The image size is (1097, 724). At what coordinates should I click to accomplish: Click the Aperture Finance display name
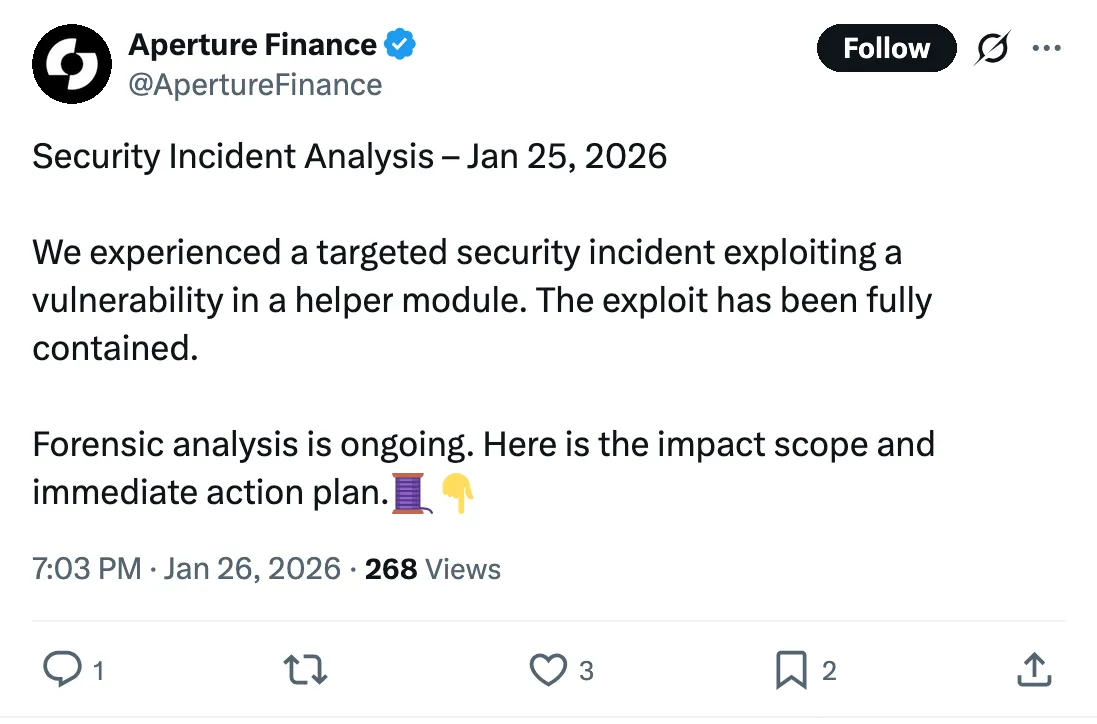[252, 45]
